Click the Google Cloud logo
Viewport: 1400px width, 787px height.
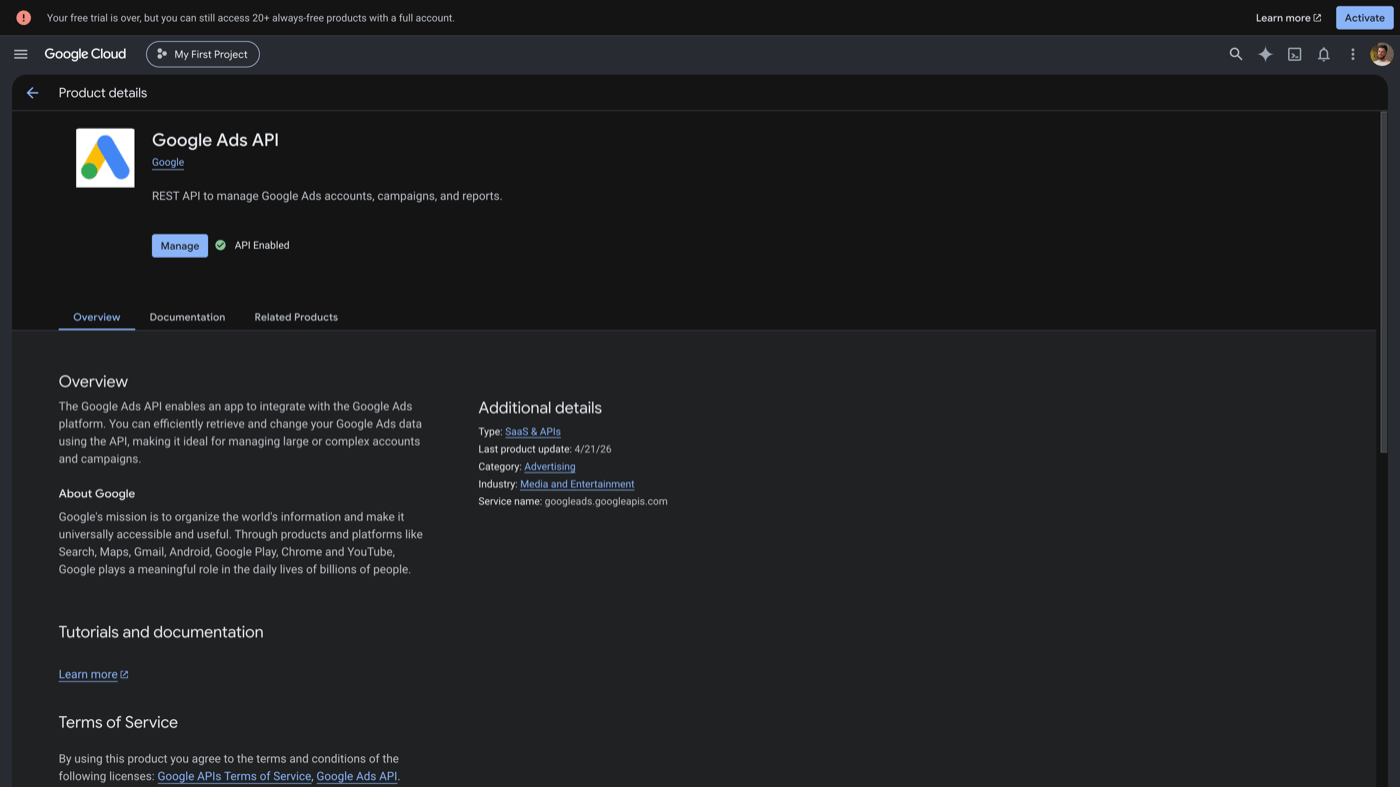point(85,54)
